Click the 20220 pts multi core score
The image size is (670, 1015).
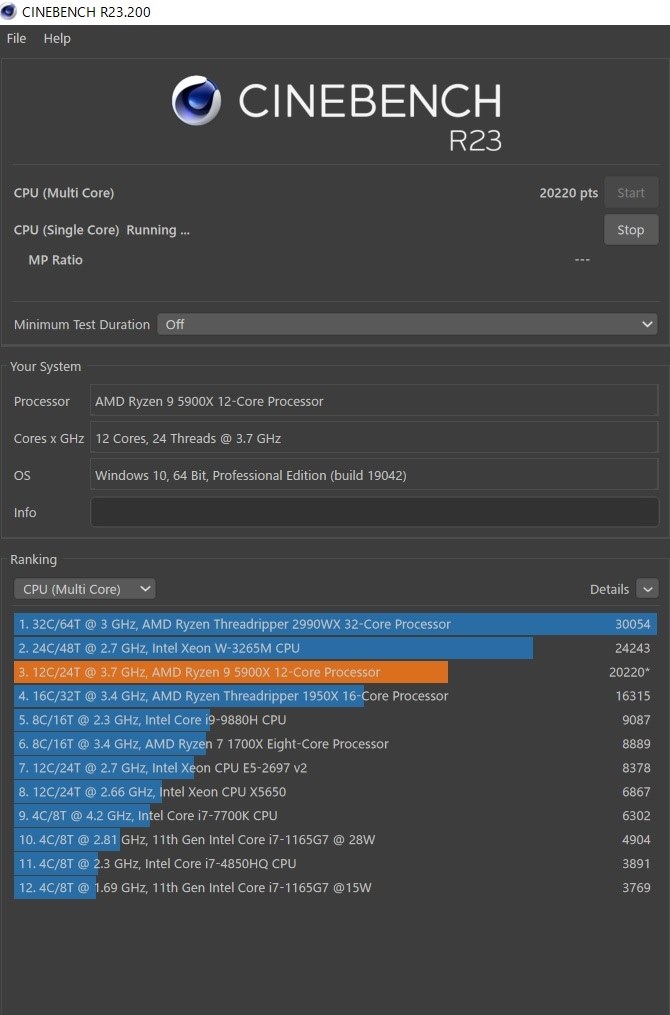pyautogui.click(x=568, y=193)
